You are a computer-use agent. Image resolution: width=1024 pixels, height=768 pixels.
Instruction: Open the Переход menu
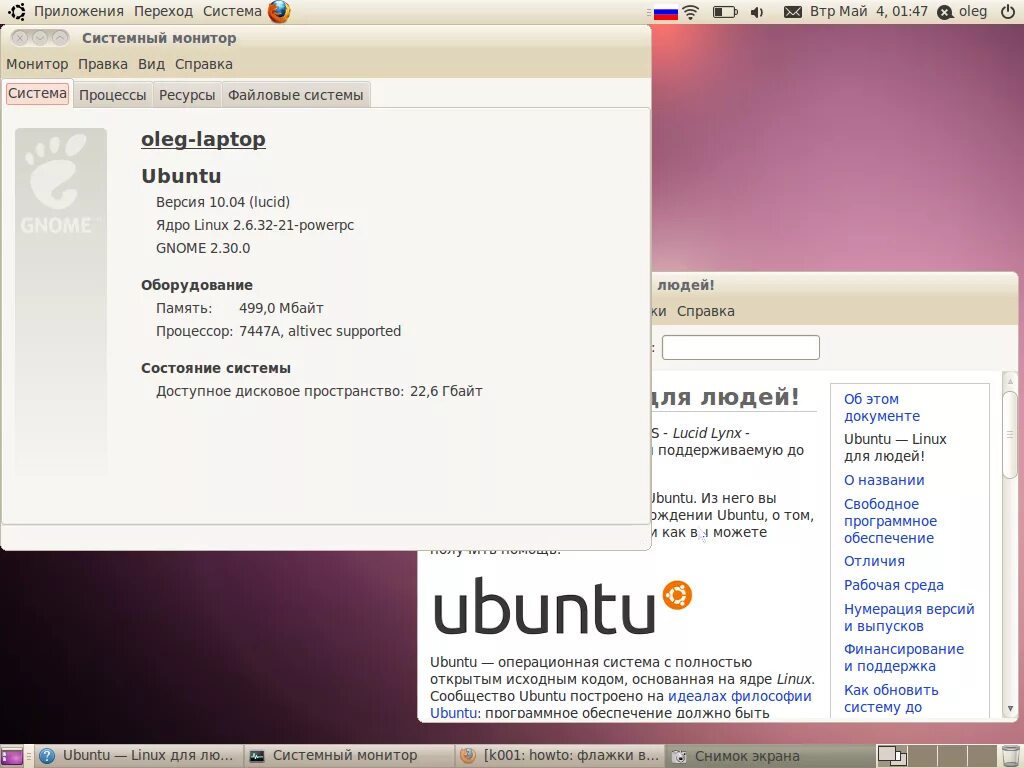point(163,11)
